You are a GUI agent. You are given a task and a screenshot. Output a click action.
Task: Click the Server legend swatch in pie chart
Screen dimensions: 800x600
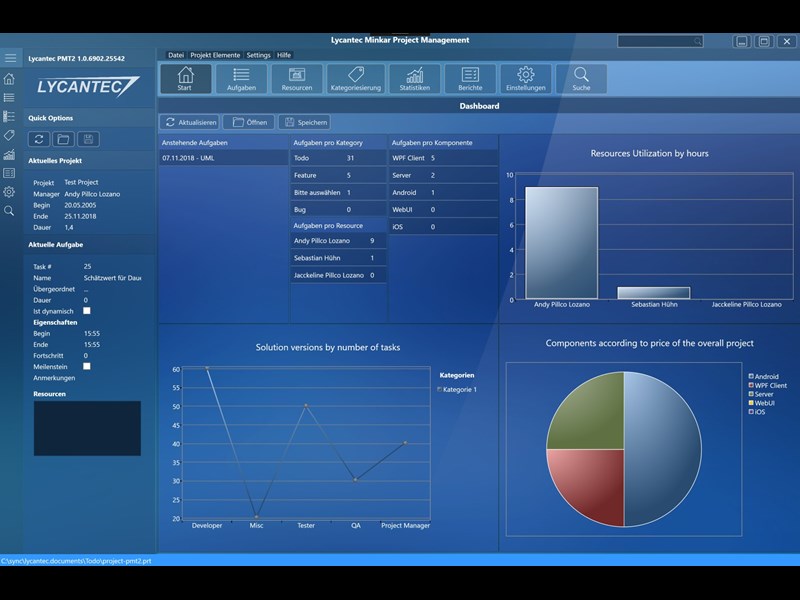click(751, 394)
